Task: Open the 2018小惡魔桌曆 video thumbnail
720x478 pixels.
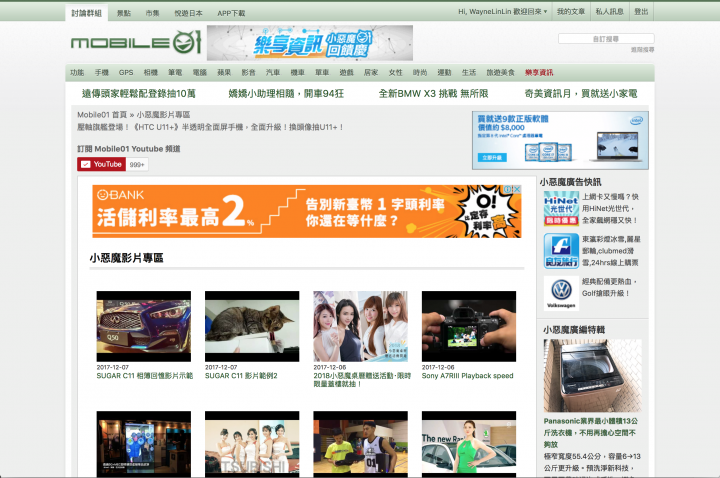Action: click(x=360, y=326)
